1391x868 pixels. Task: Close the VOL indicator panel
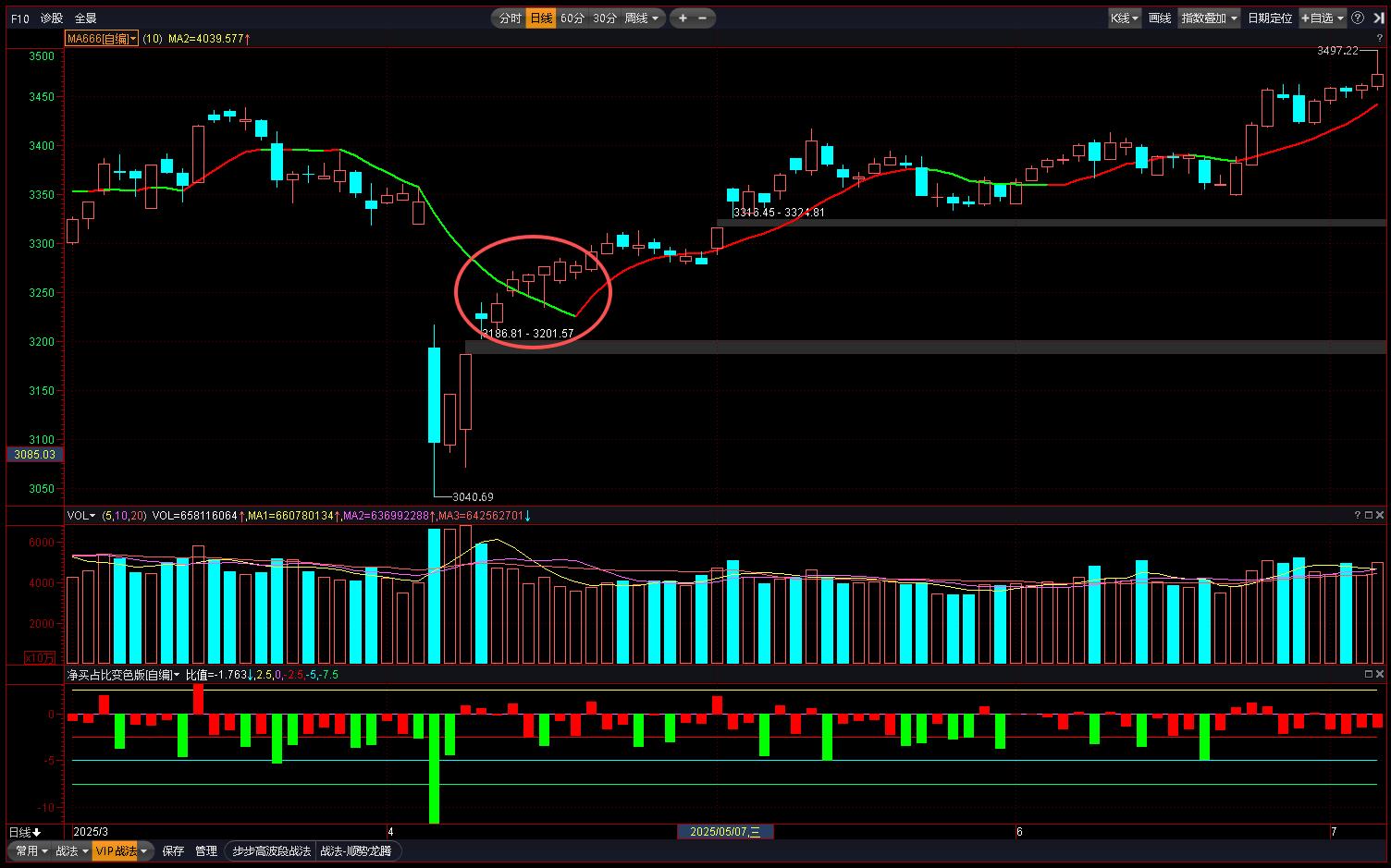[x=1380, y=515]
